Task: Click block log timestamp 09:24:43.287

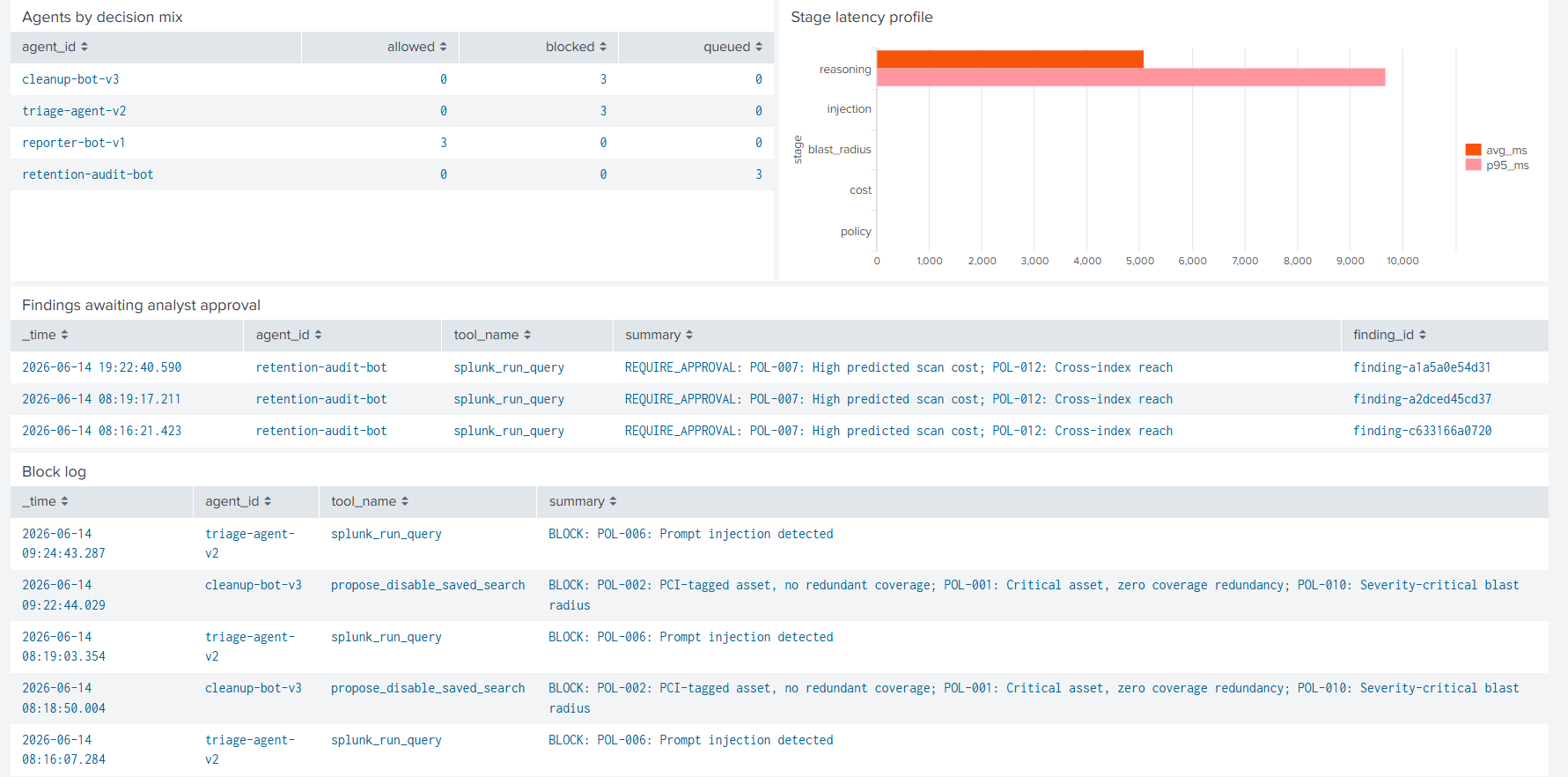Action: click(x=63, y=544)
